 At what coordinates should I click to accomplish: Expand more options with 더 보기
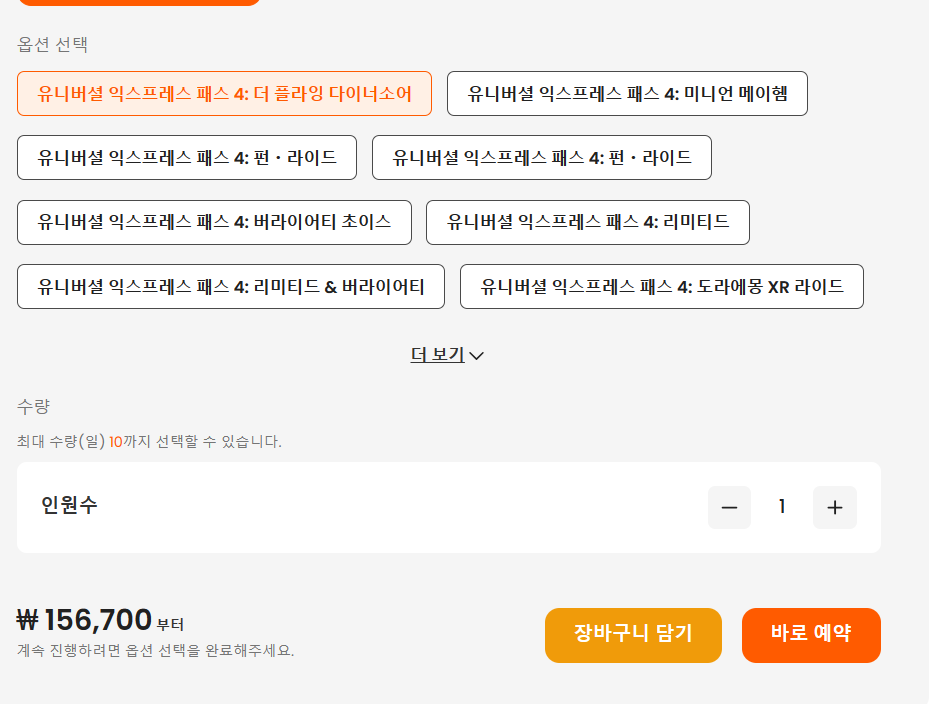pyautogui.click(x=447, y=355)
